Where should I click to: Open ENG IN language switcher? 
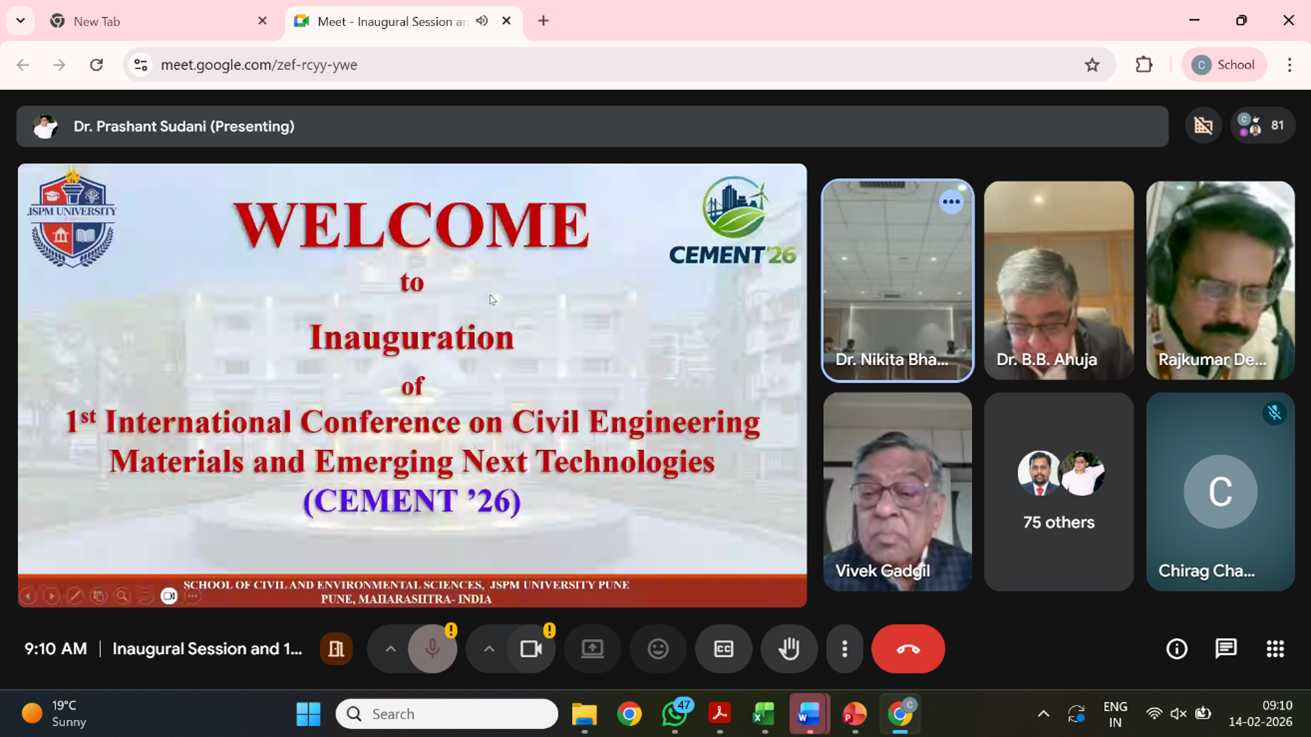[x=1115, y=714]
